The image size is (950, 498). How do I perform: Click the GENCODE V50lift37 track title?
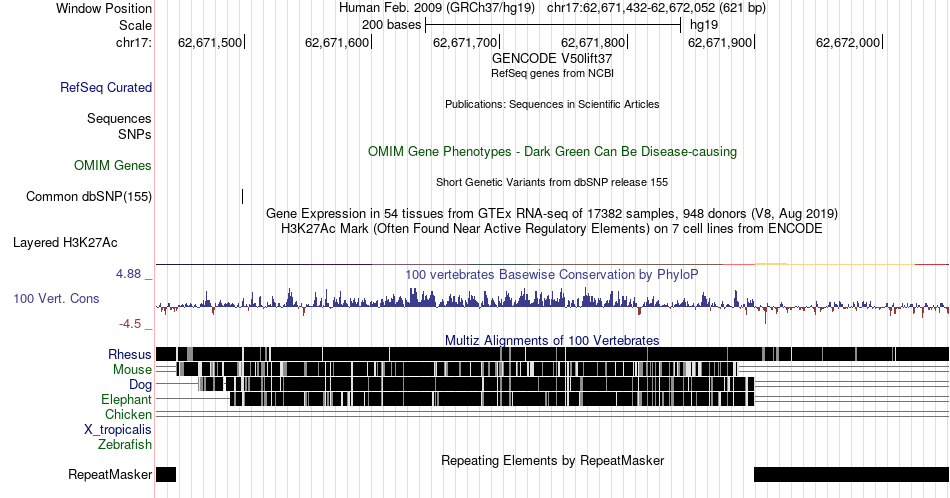(552, 59)
